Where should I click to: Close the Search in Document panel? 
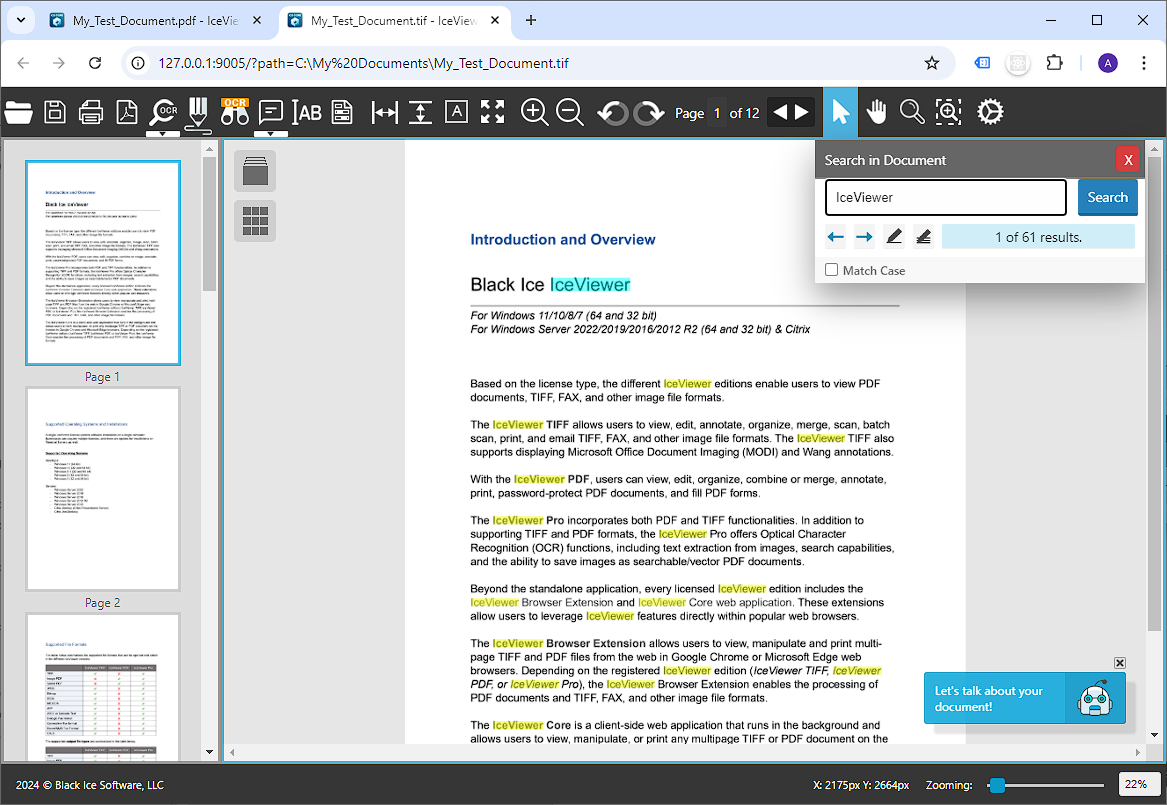(x=1128, y=160)
